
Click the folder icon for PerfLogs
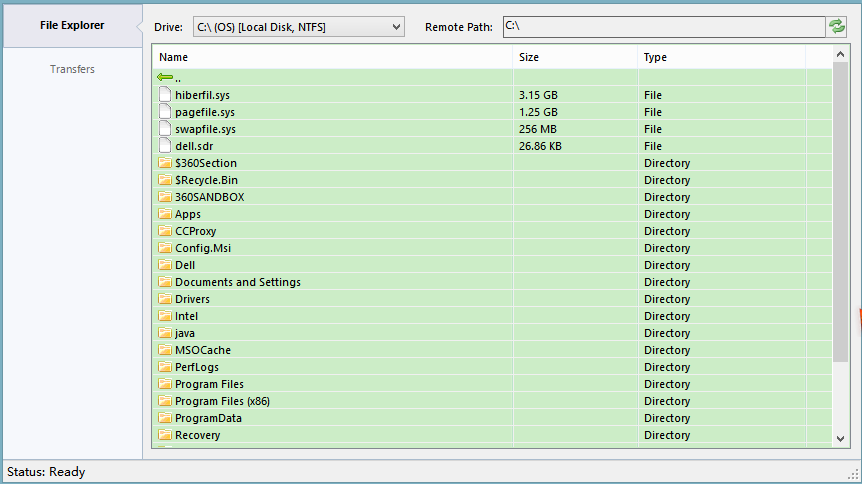(164, 367)
